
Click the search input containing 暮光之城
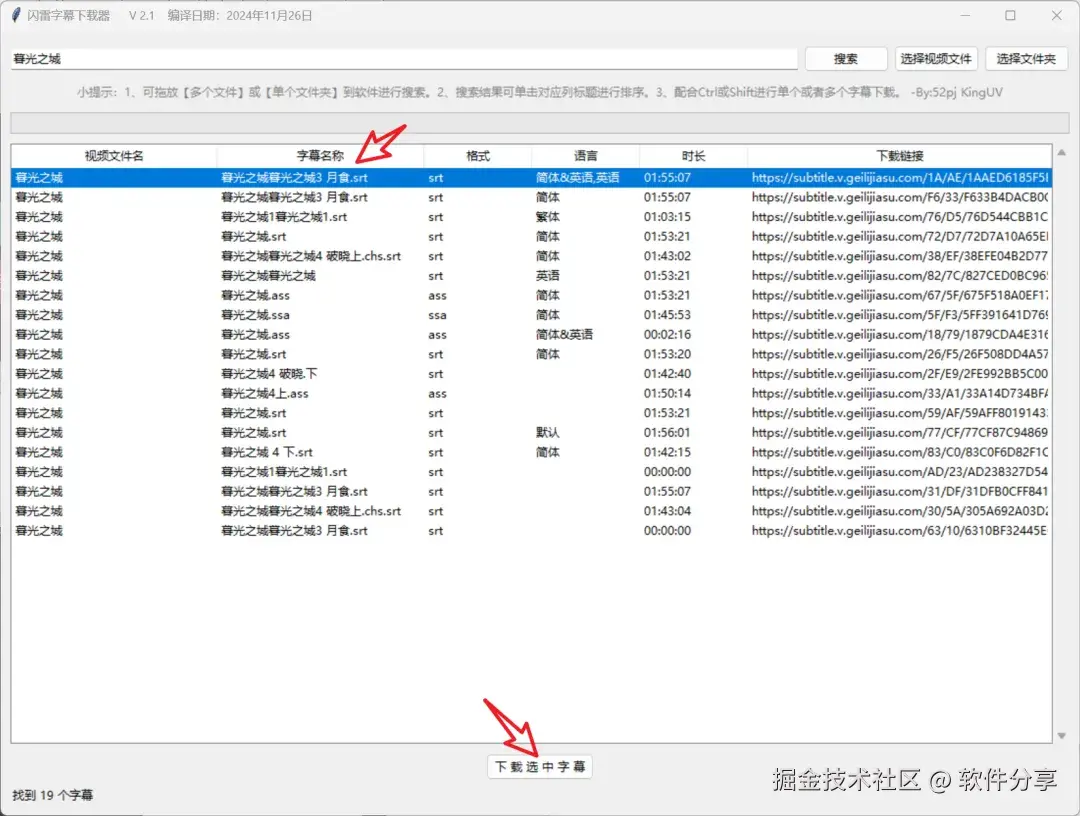pyautogui.click(x=400, y=58)
